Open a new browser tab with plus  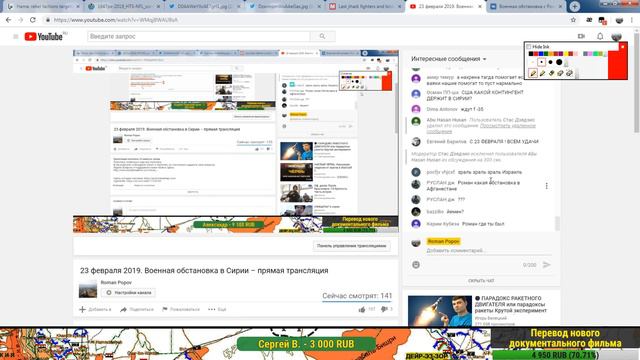pos(575,7)
